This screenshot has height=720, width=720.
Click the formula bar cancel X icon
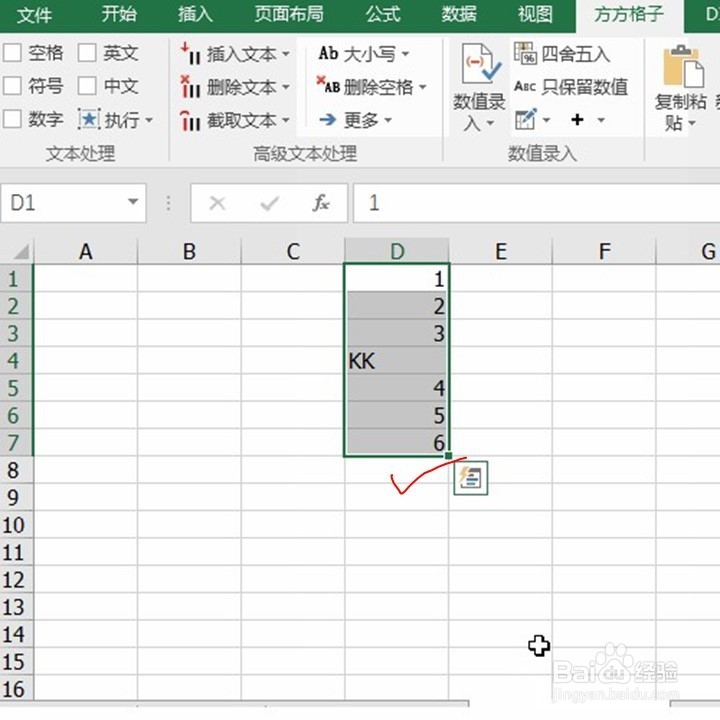(x=217, y=203)
